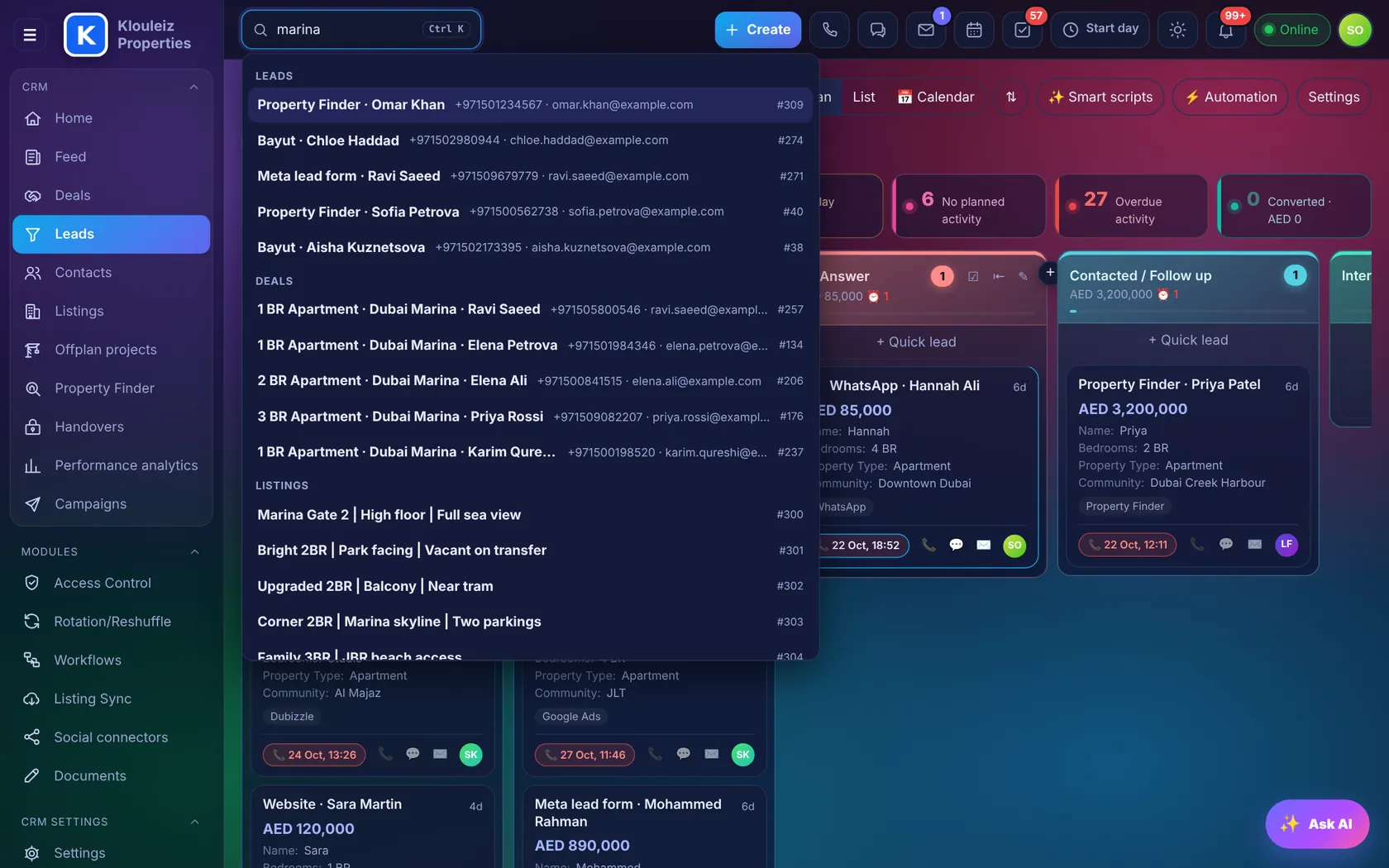Collapse the MODULES sidebar section

coord(194,551)
